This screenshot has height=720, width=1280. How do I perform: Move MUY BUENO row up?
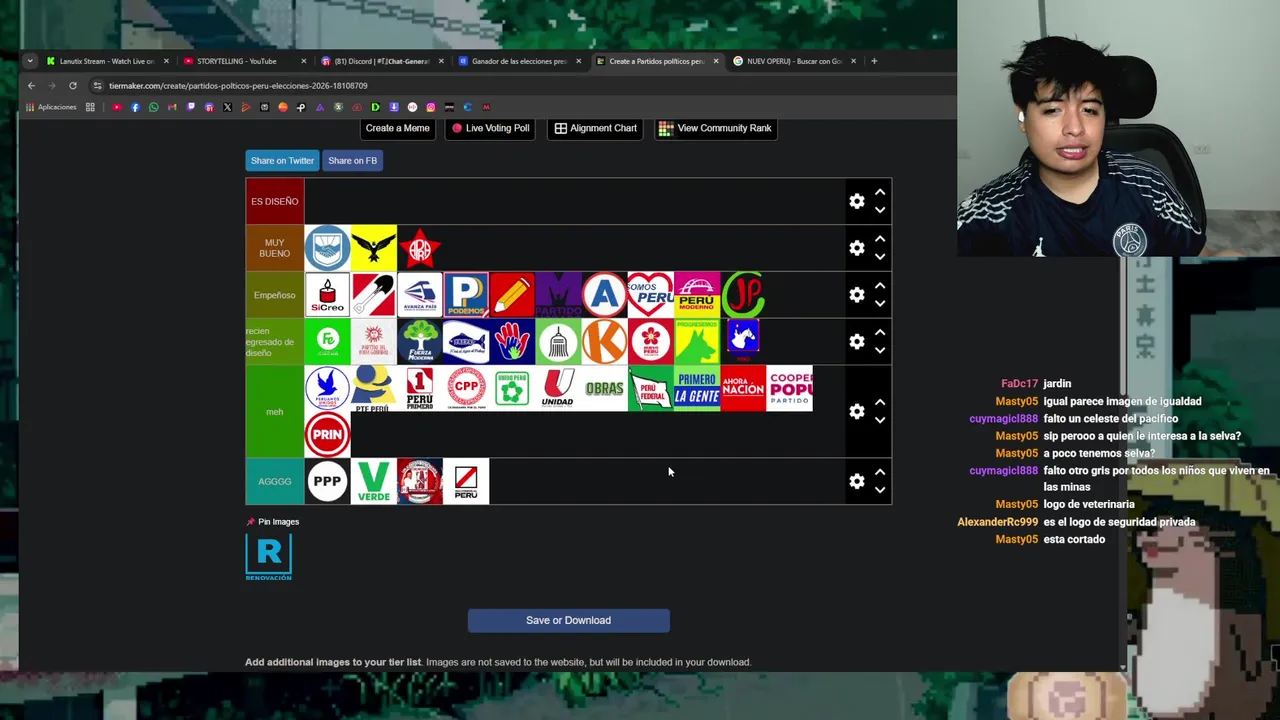pyautogui.click(x=880, y=239)
